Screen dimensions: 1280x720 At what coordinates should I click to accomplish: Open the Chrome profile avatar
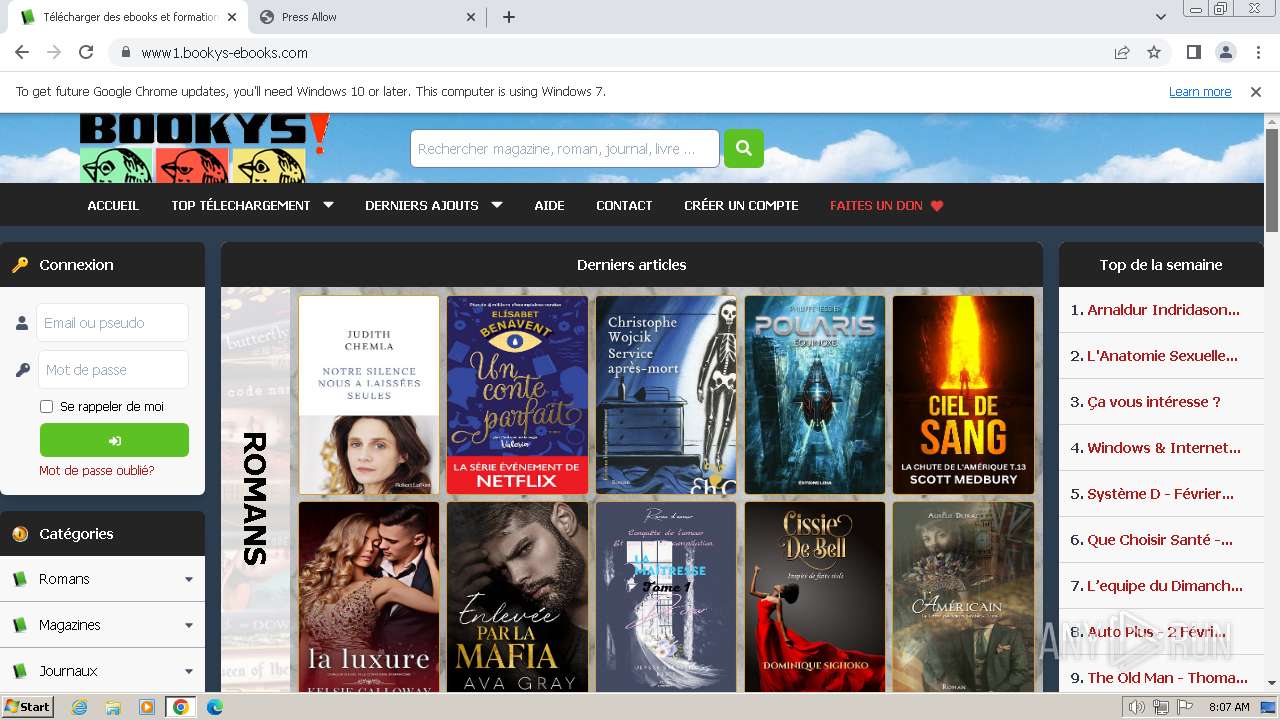pos(1225,52)
